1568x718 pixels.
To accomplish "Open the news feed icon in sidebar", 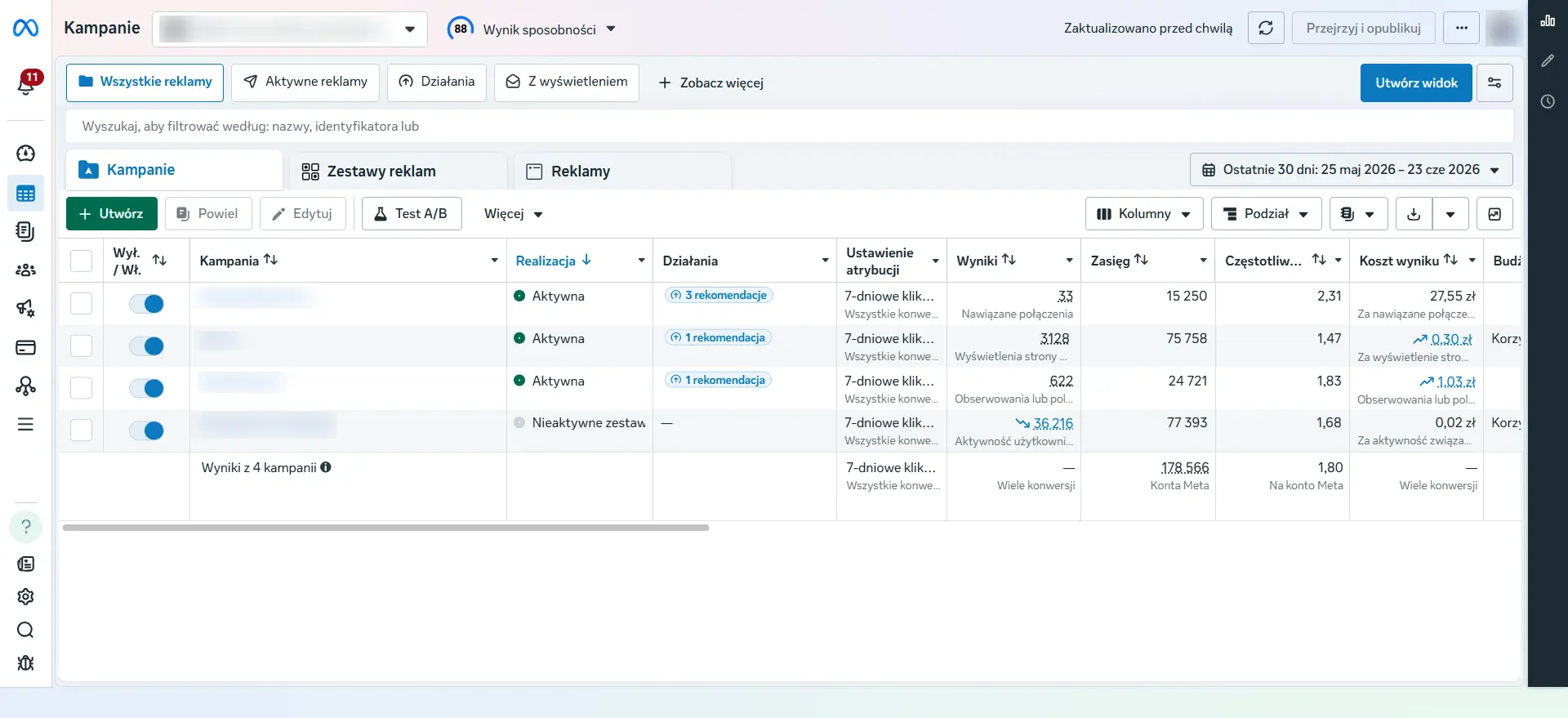I will tap(25, 564).
